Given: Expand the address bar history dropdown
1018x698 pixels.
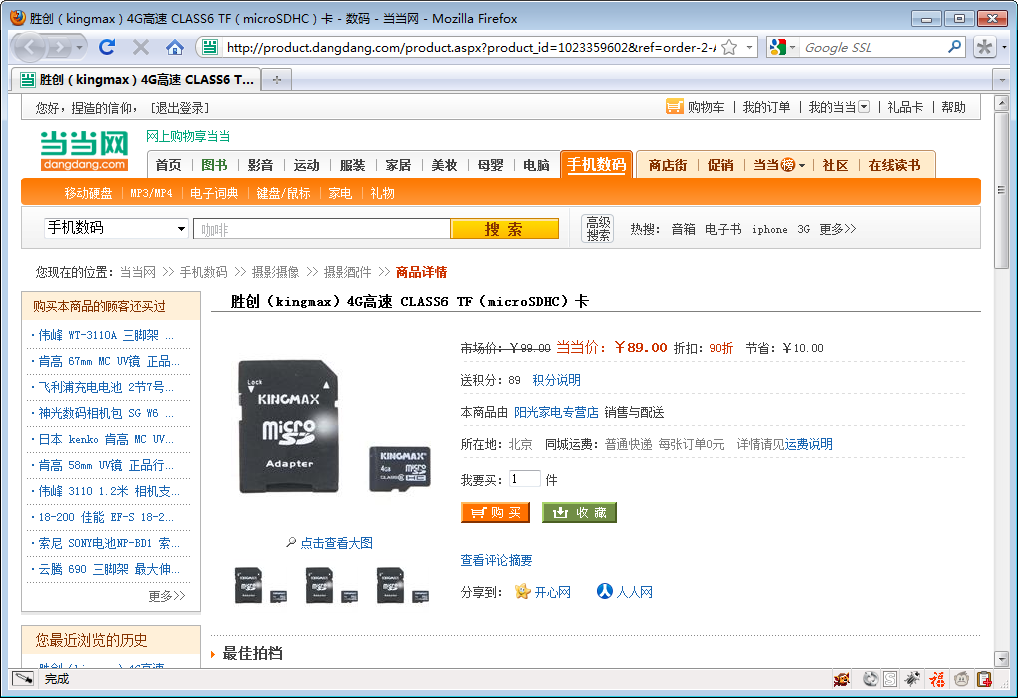Looking at the screenshot, I should point(749,47).
